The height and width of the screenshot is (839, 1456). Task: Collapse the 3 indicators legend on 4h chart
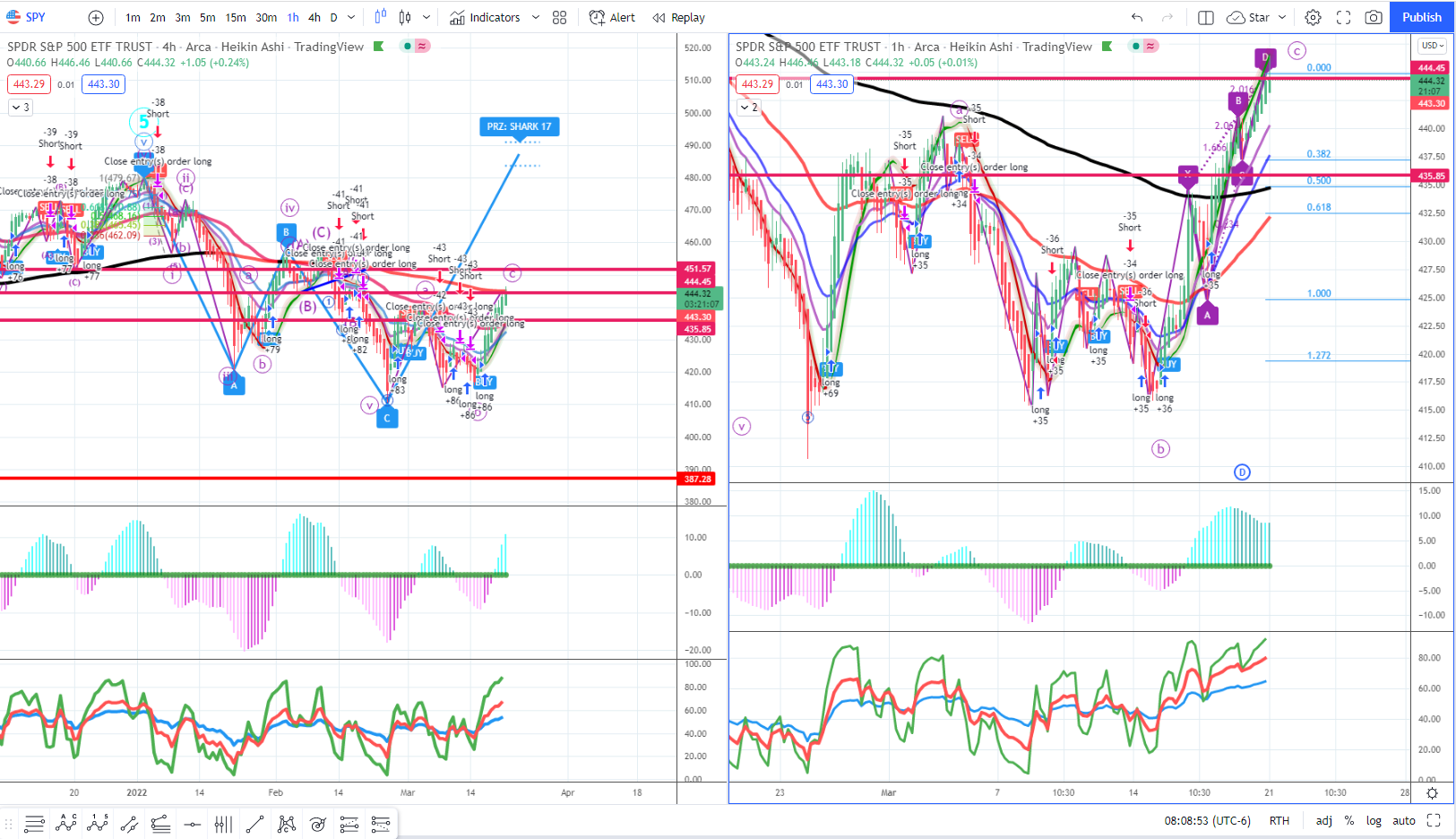pyautogui.click(x=21, y=108)
